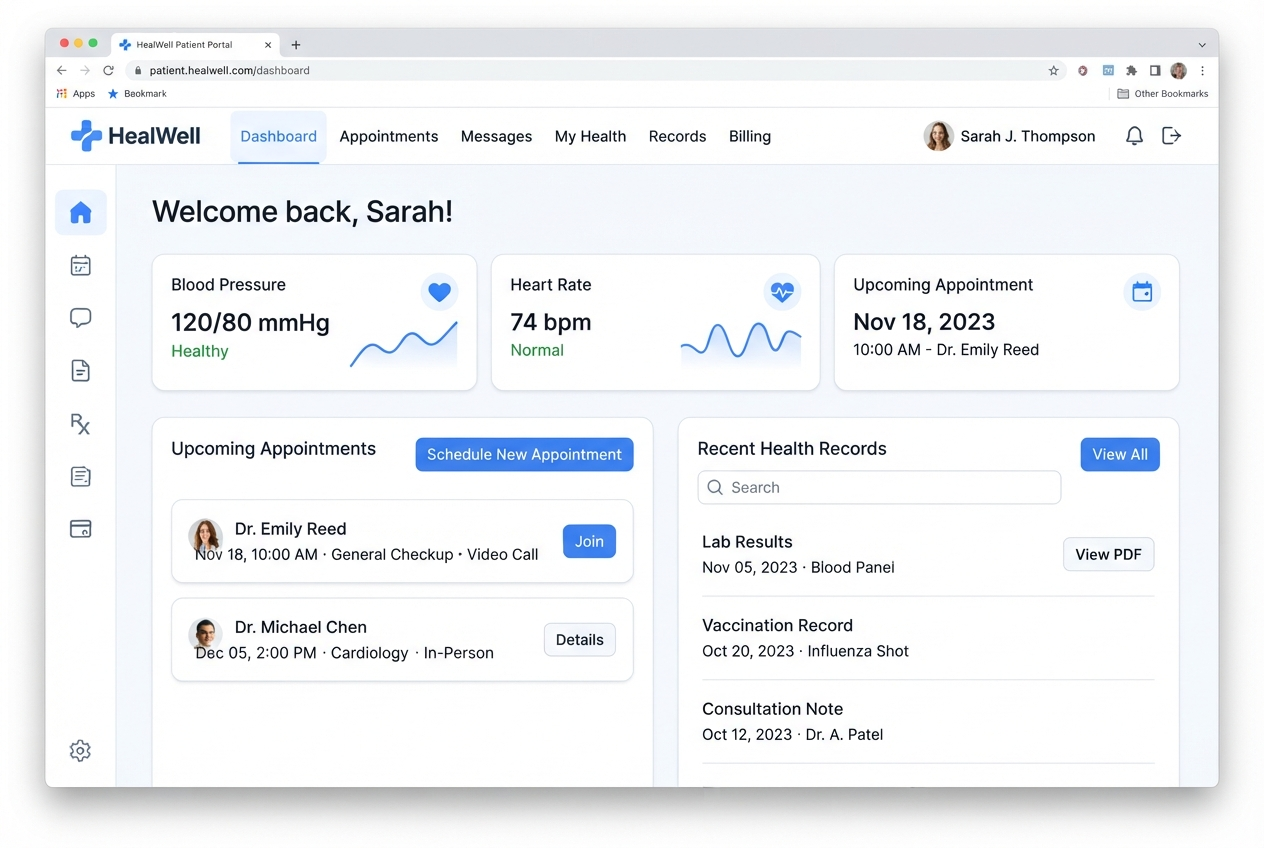Click the browser back arrow
1264x848 pixels.
[x=62, y=71]
